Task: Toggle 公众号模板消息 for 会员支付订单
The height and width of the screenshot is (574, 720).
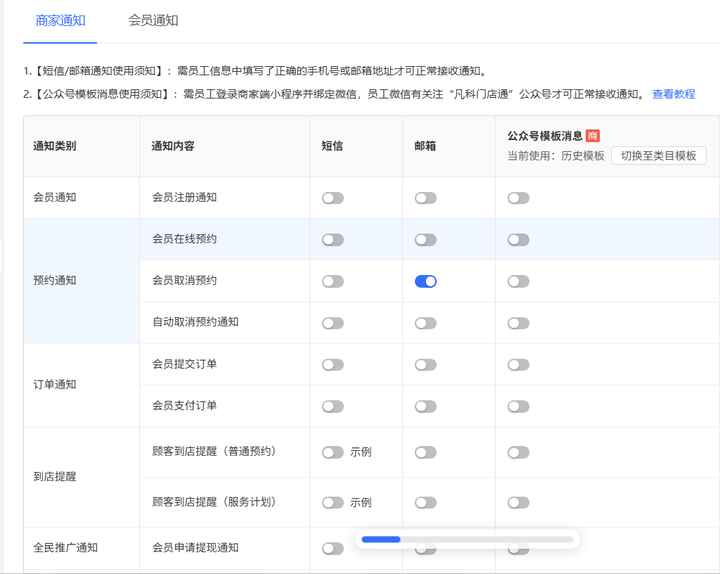Action: [518, 407]
